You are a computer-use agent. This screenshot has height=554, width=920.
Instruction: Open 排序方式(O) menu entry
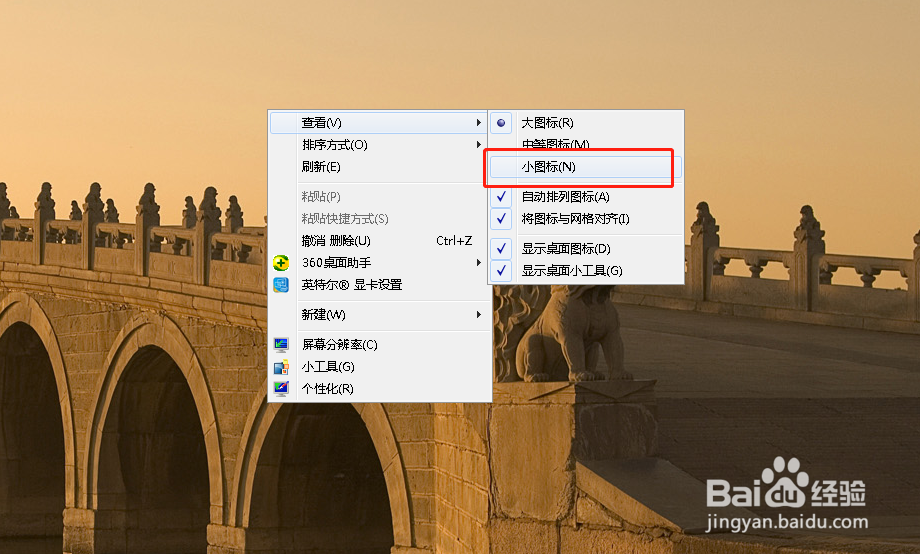(x=379, y=144)
